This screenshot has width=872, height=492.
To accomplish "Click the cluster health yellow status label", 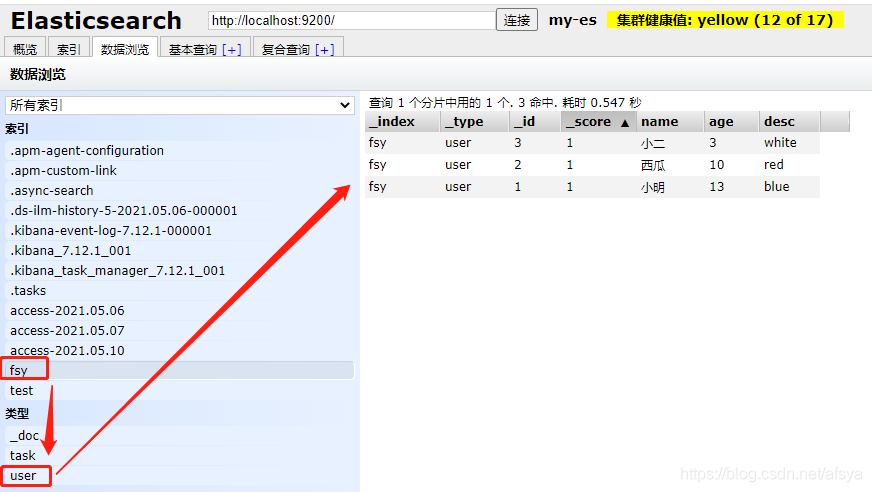I will (x=725, y=20).
